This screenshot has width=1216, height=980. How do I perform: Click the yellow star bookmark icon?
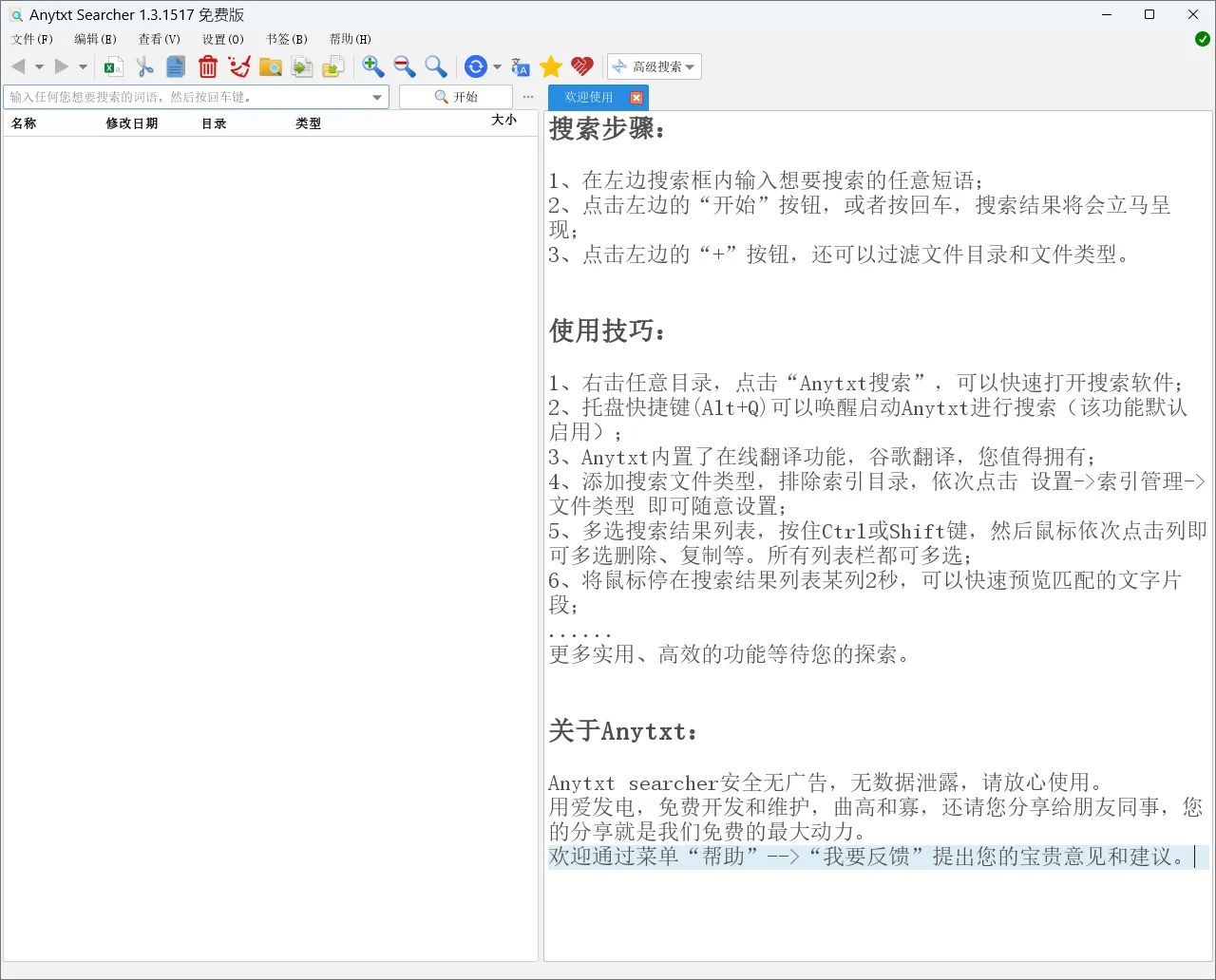[x=551, y=66]
